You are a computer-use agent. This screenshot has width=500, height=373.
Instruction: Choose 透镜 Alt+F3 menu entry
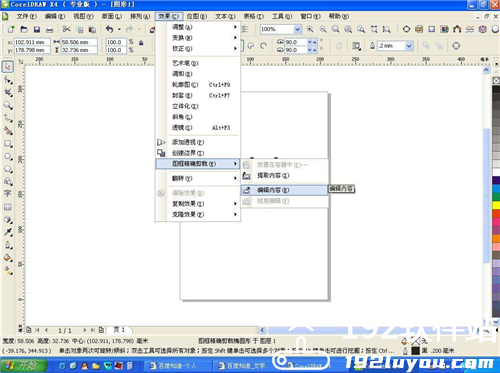point(198,128)
